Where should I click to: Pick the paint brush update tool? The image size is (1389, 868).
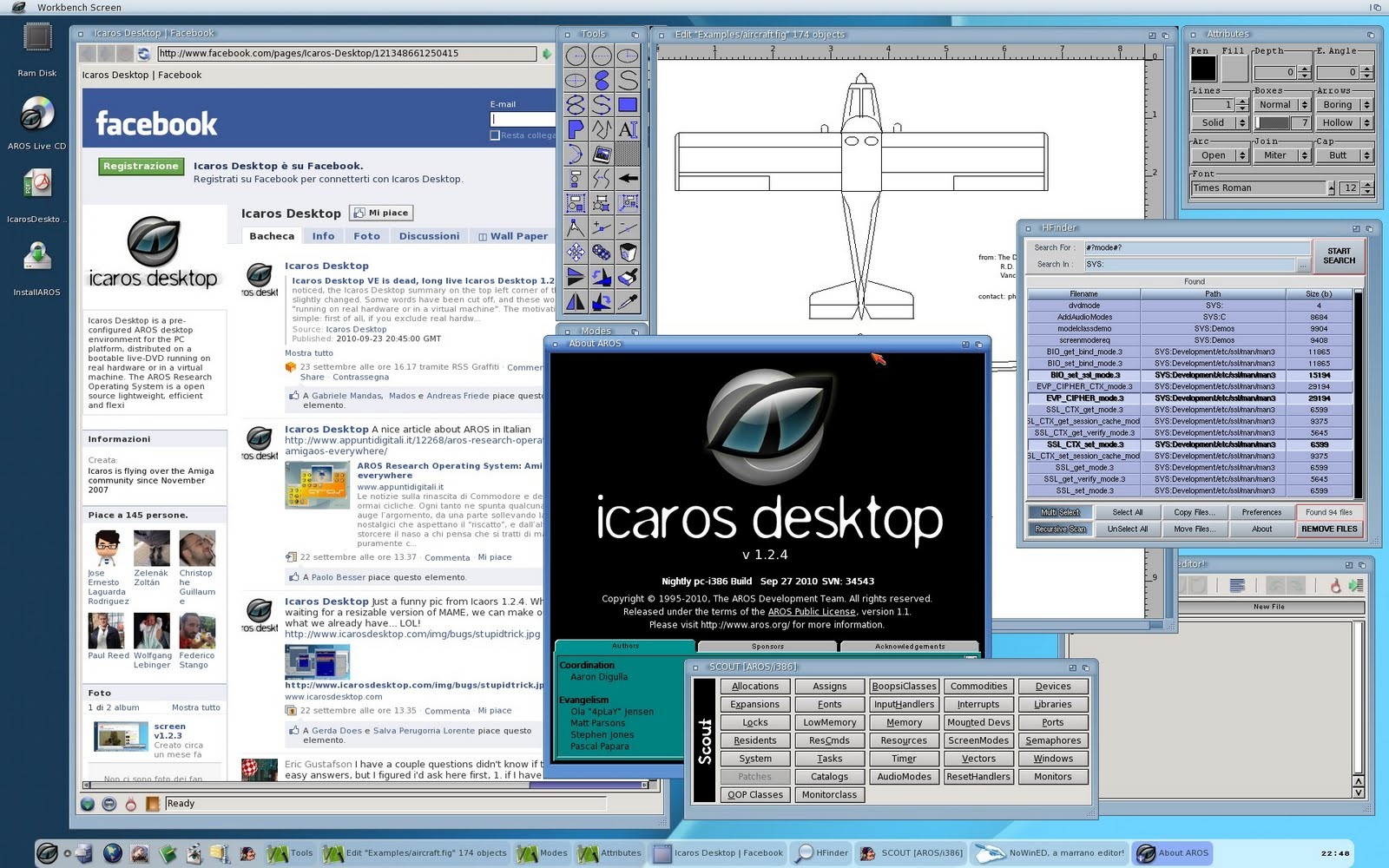click(628, 277)
